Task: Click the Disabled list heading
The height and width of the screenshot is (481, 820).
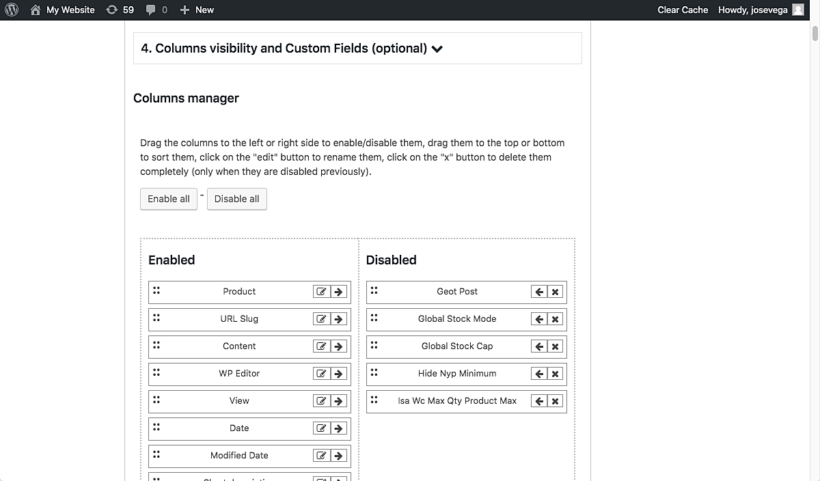Action: pyautogui.click(x=391, y=260)
